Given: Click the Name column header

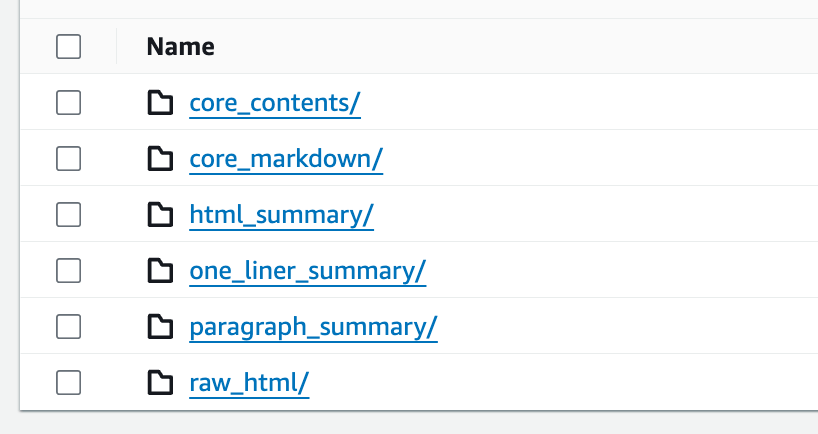Looking at the screenshot, I should pyautogui.click(x=180, y=46).
